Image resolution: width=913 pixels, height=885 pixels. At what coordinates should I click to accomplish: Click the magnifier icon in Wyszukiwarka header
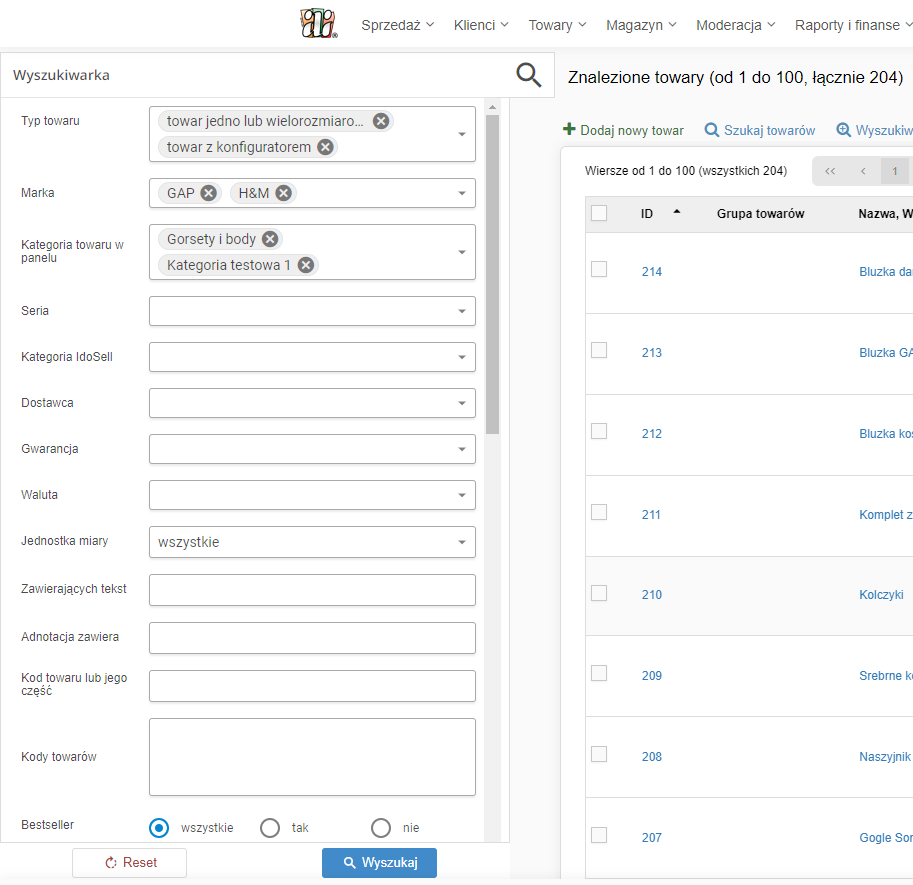pyautogui.click(x=528, y=75)
